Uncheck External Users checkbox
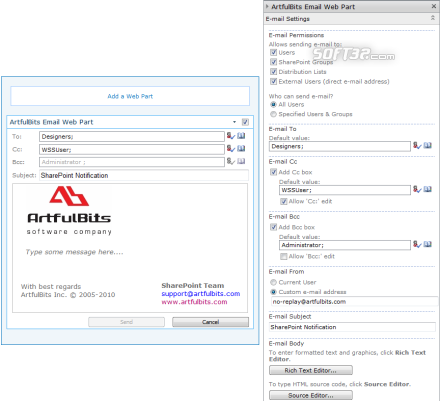 coord(274,81)
